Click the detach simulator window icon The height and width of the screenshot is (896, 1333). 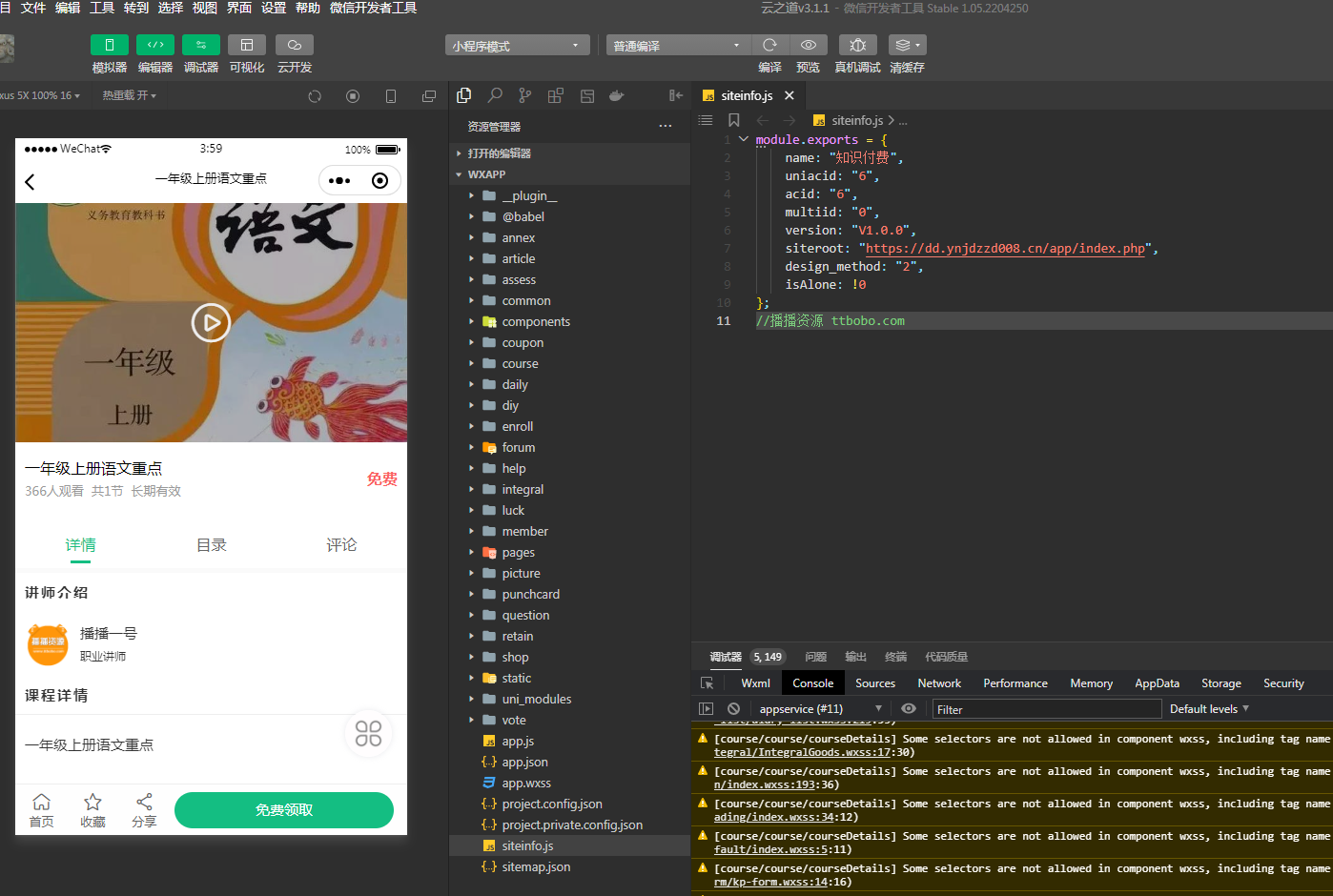point(429,96)
